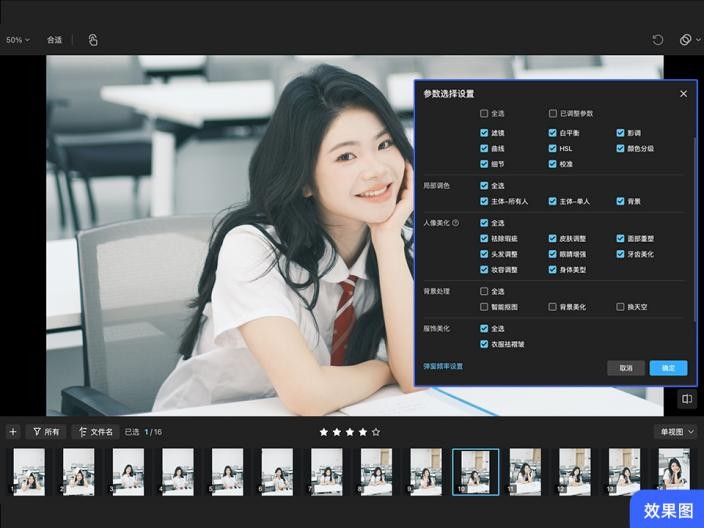Click the plus icon to add photos
Viewport: 704px width, 528px height.
point(13,432)
